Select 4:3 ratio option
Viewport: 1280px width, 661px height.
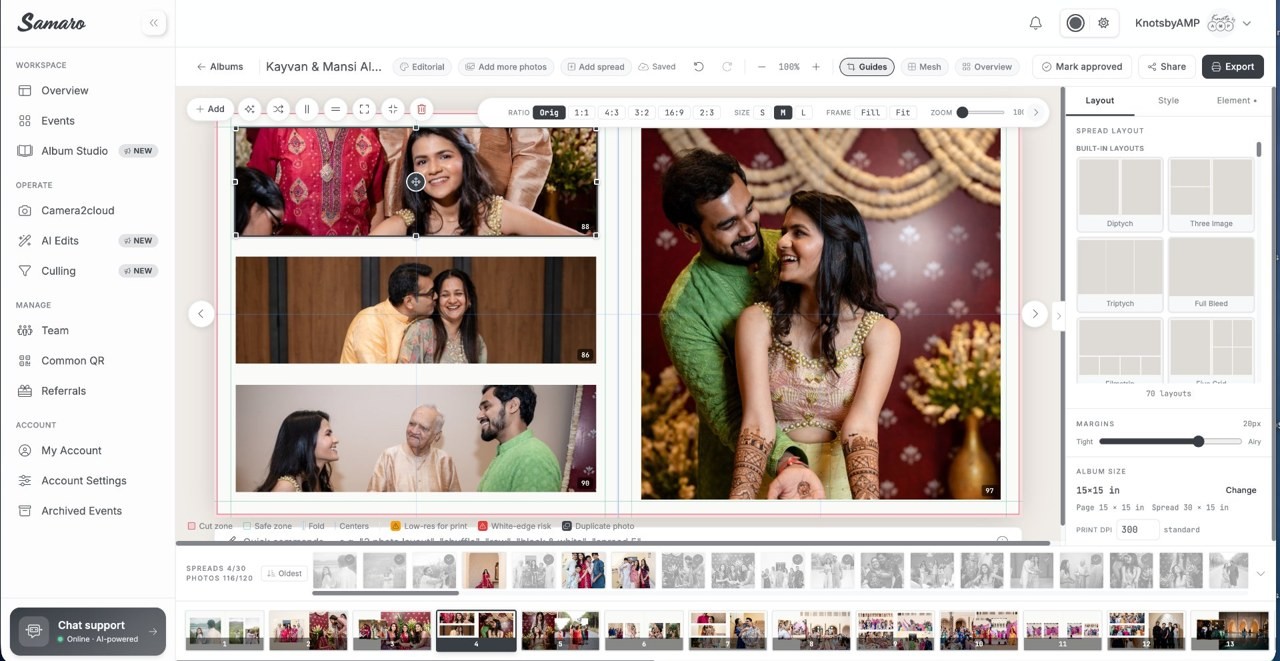[x=611, y=113]
